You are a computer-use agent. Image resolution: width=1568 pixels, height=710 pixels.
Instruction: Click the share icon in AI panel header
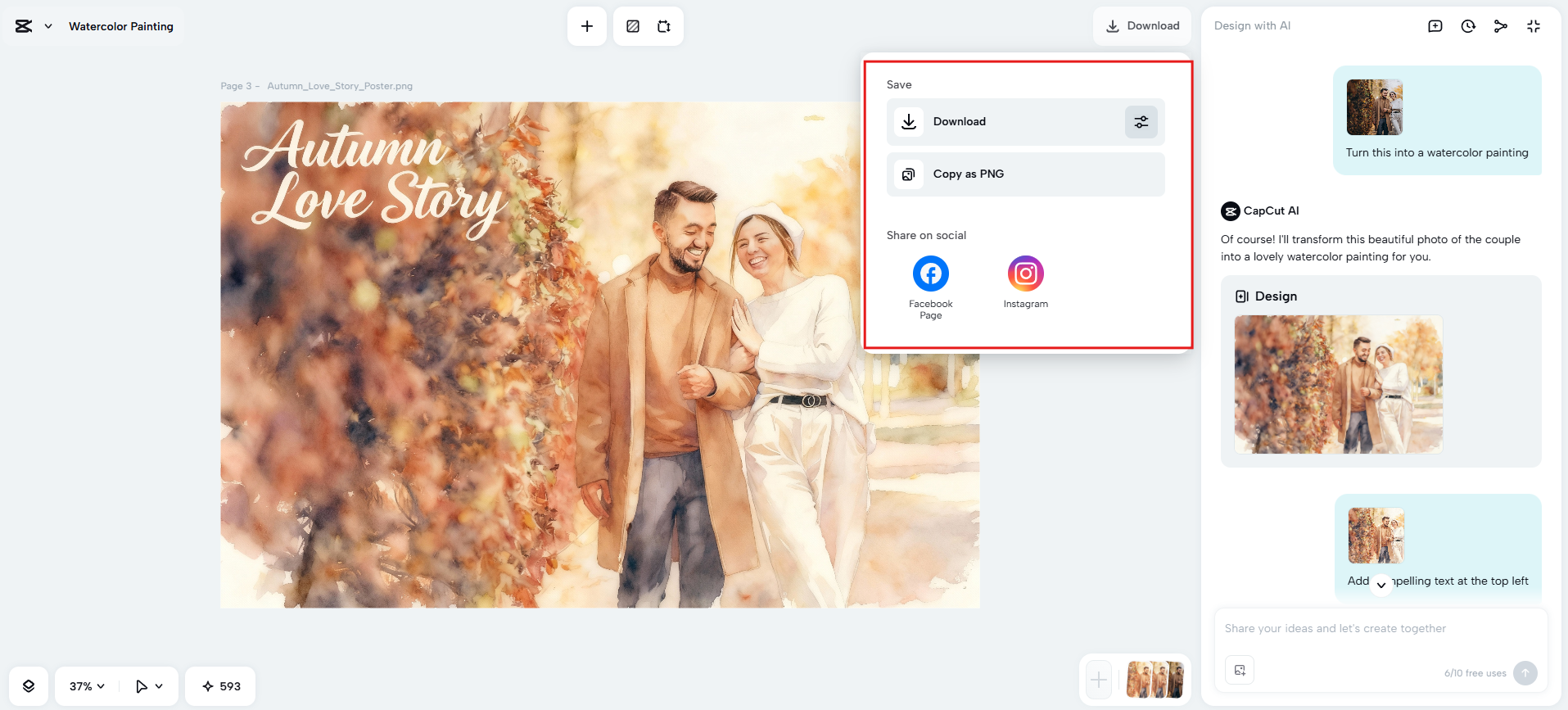tap(1501, 26)
